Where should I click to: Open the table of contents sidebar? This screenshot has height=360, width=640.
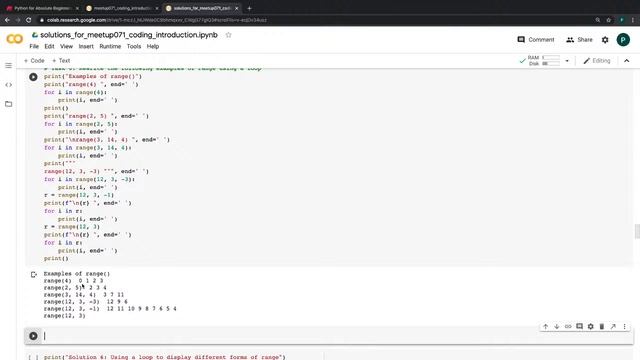pyautogui.click(x=9, y=66)
